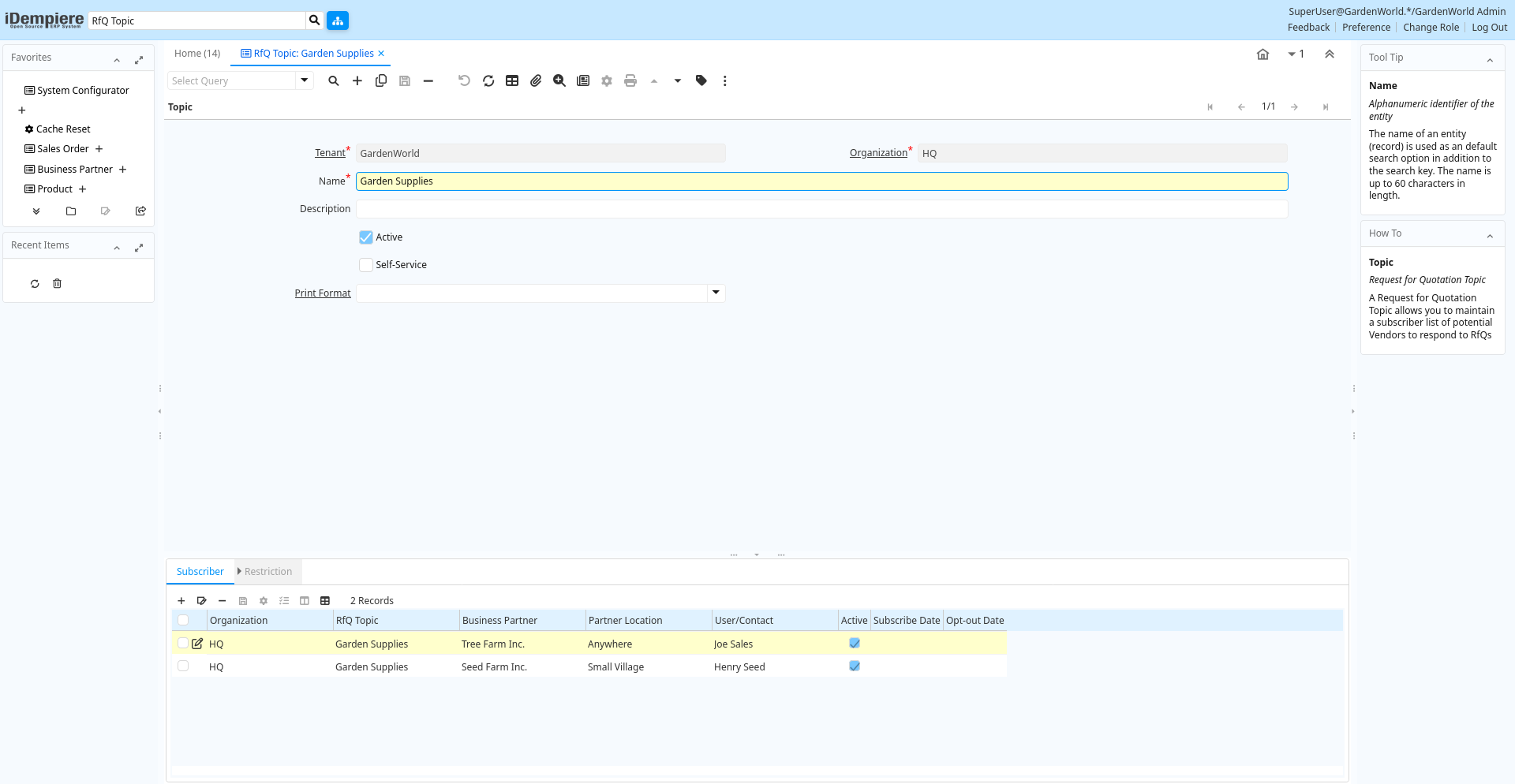Screen dimensions: 1515x784
Task: Expand the Select Query dropdown
Action: (305, 80)
